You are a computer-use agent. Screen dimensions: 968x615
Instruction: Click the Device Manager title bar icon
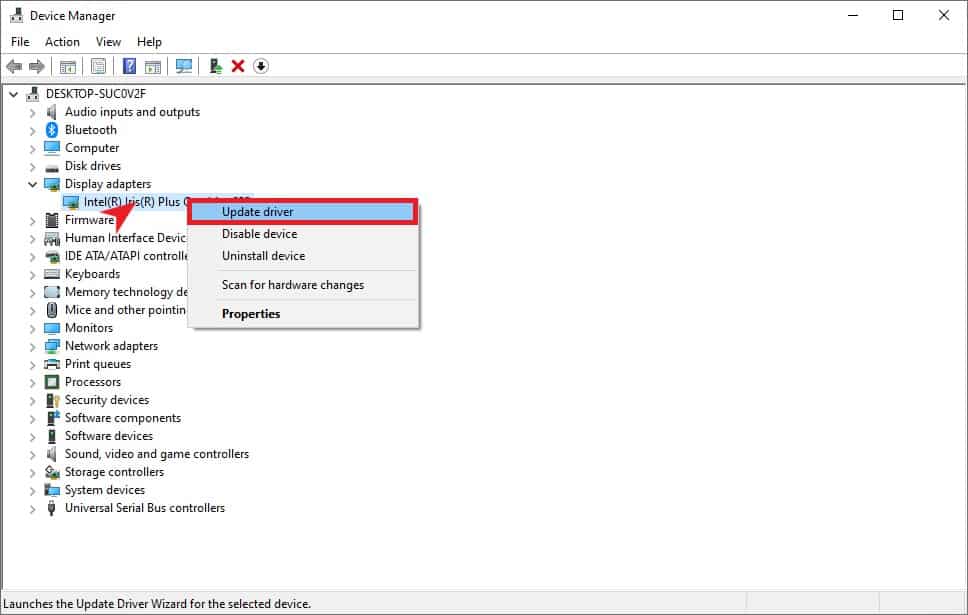pyautogui.click(x=17, y=15)
